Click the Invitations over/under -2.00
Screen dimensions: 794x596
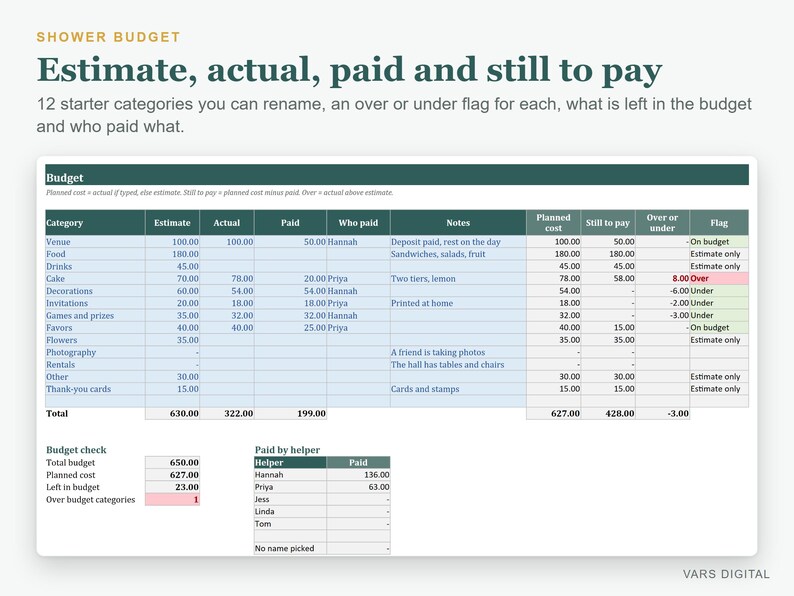(x=662, y=303)
